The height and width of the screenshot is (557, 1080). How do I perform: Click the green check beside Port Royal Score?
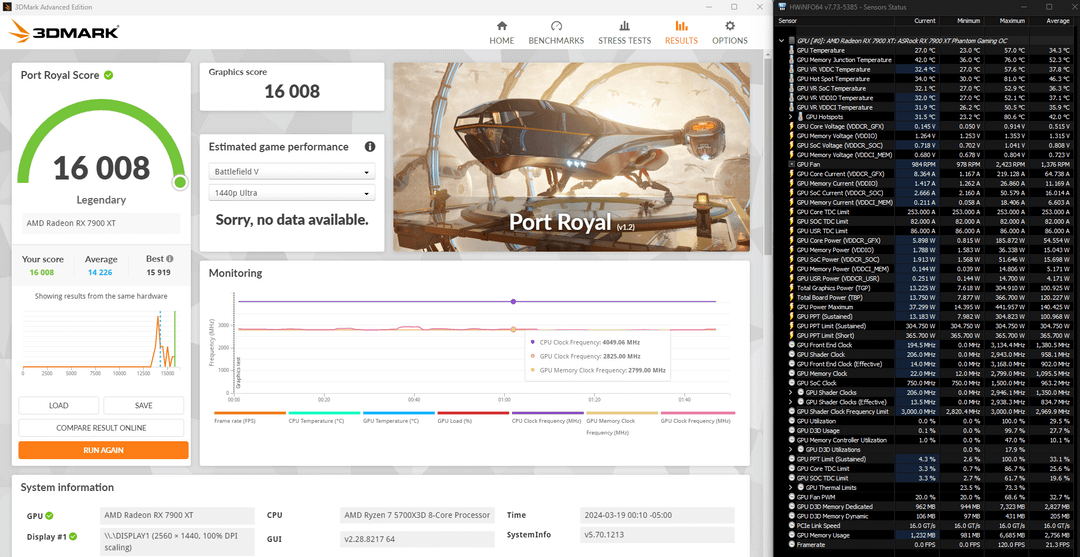coord(109,75)
